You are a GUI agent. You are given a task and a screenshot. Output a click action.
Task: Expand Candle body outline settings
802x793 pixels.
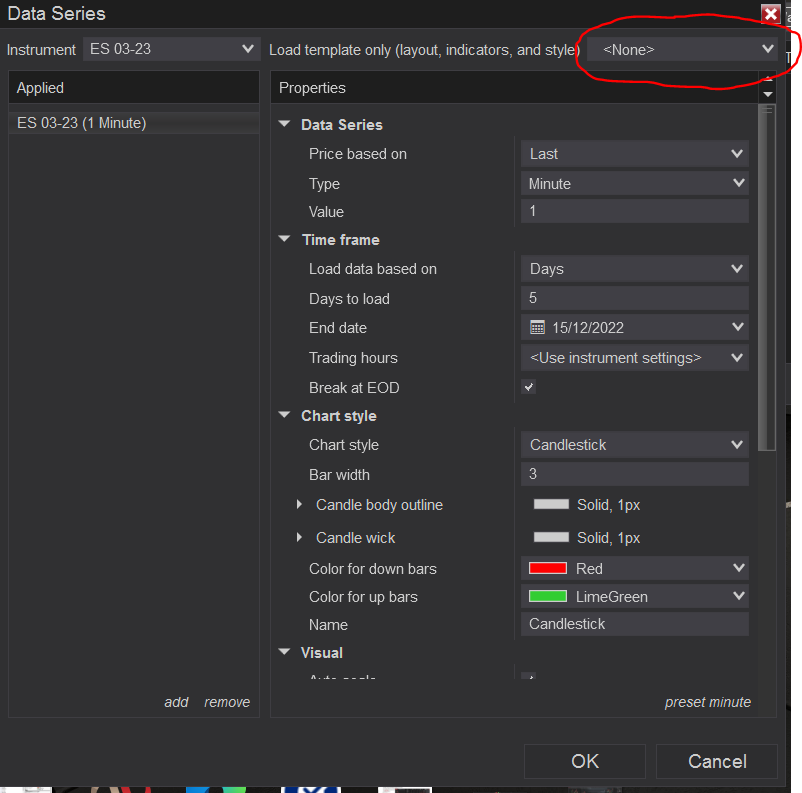tap(299, 504)
